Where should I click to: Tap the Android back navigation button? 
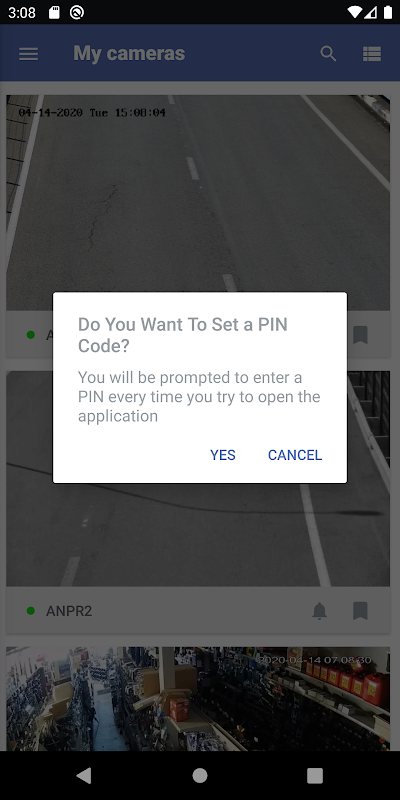(x=84, y=776)
